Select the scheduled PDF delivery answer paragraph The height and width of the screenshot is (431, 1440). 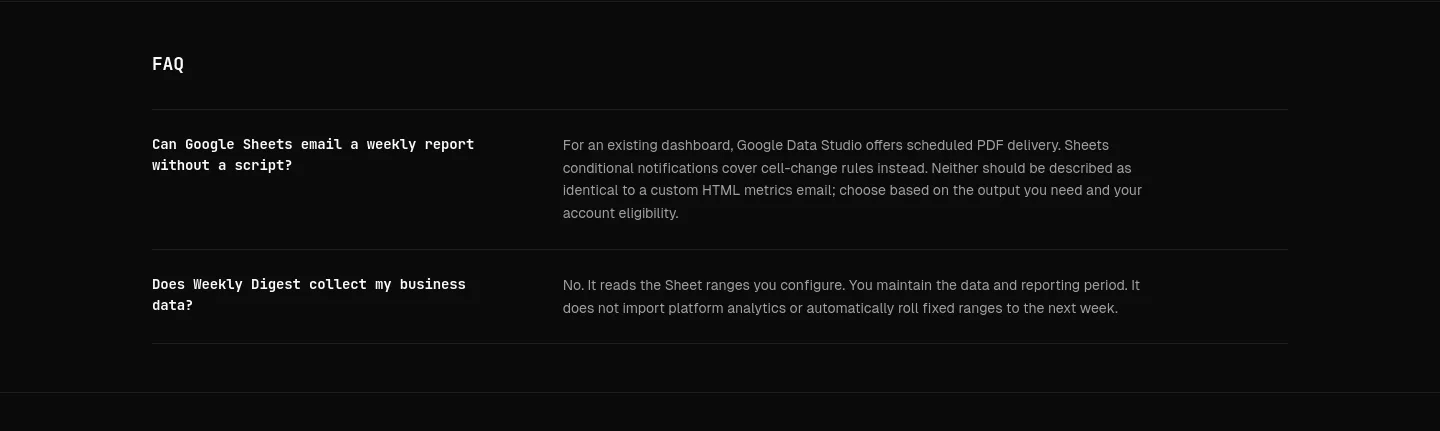852,179
